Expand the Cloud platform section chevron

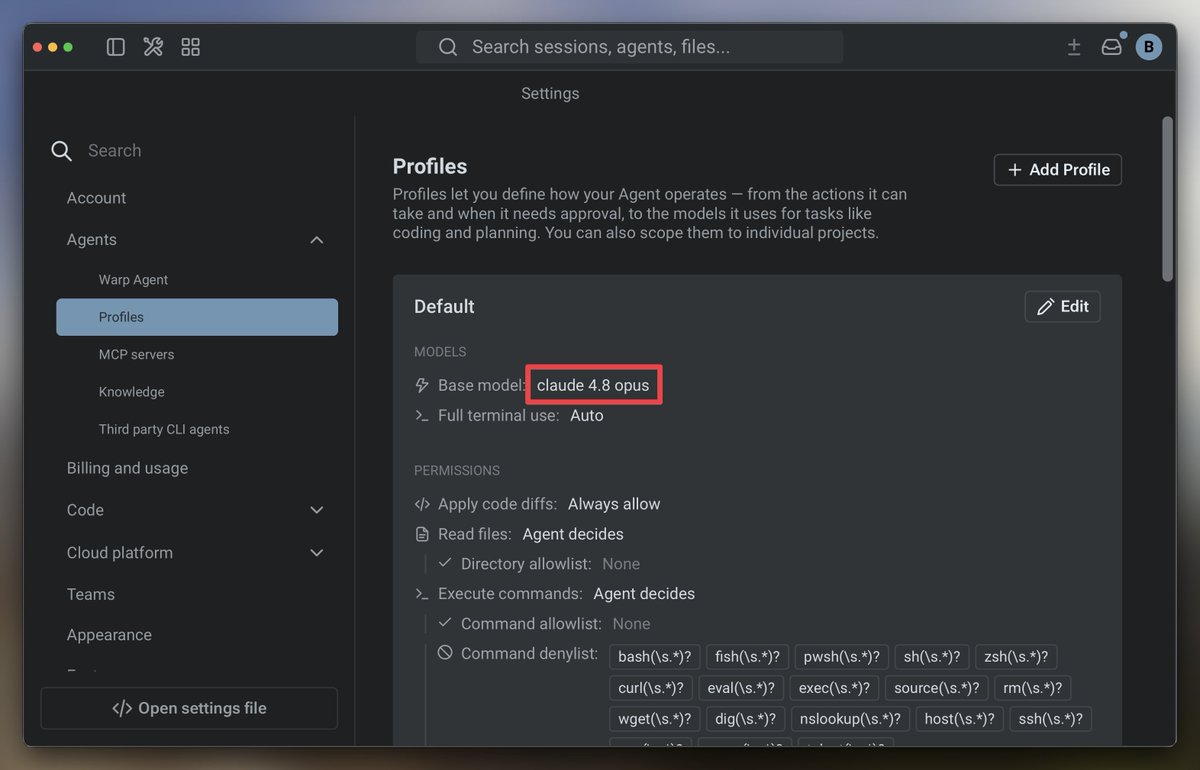(x=317, y=553)
